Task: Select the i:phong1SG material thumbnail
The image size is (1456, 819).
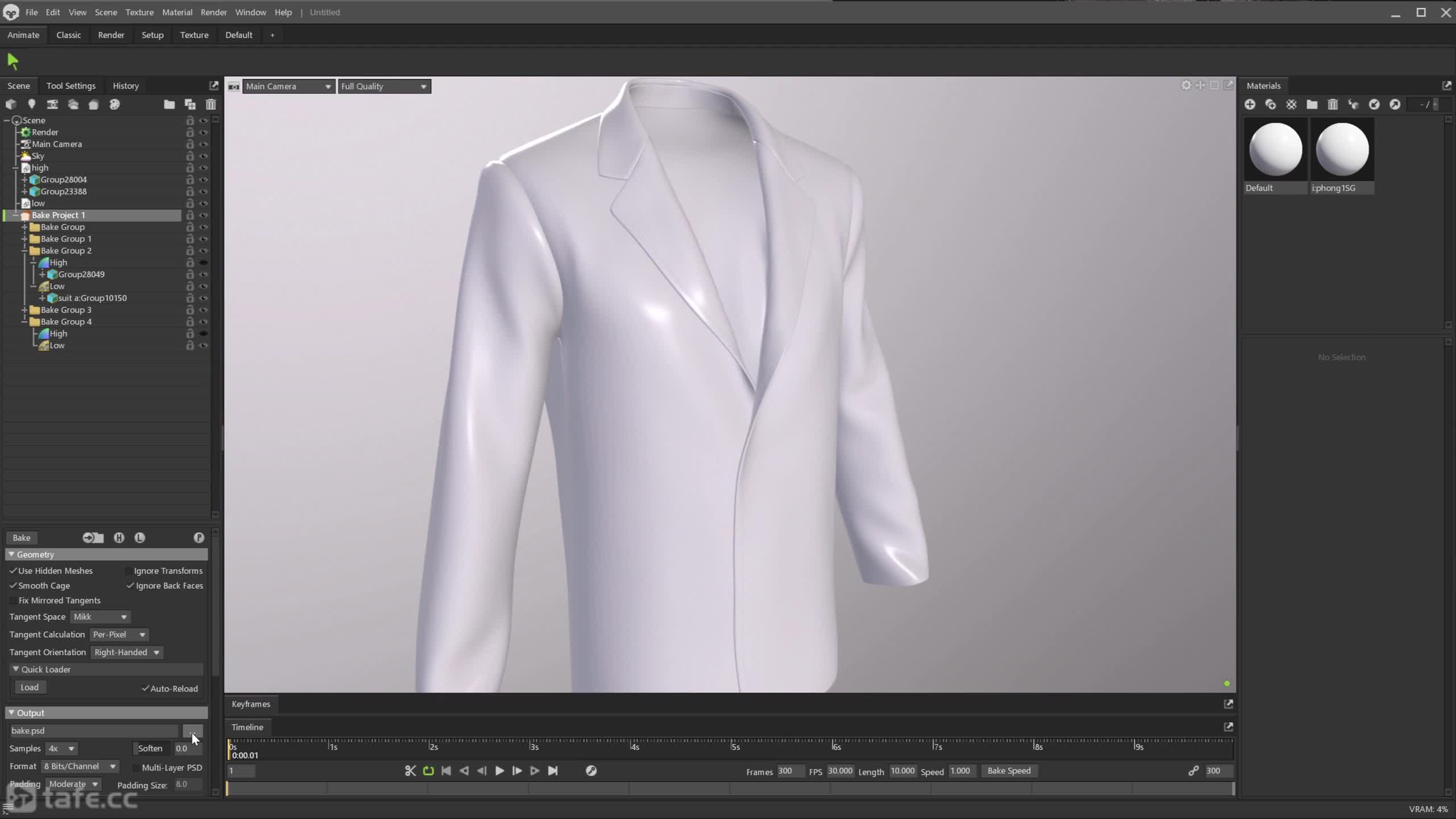Action: 1342,155
